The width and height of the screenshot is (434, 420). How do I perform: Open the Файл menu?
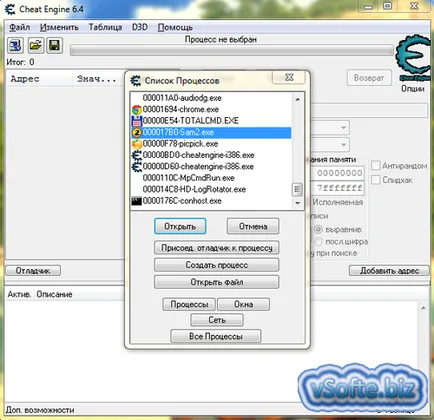(x=19, y=27)
